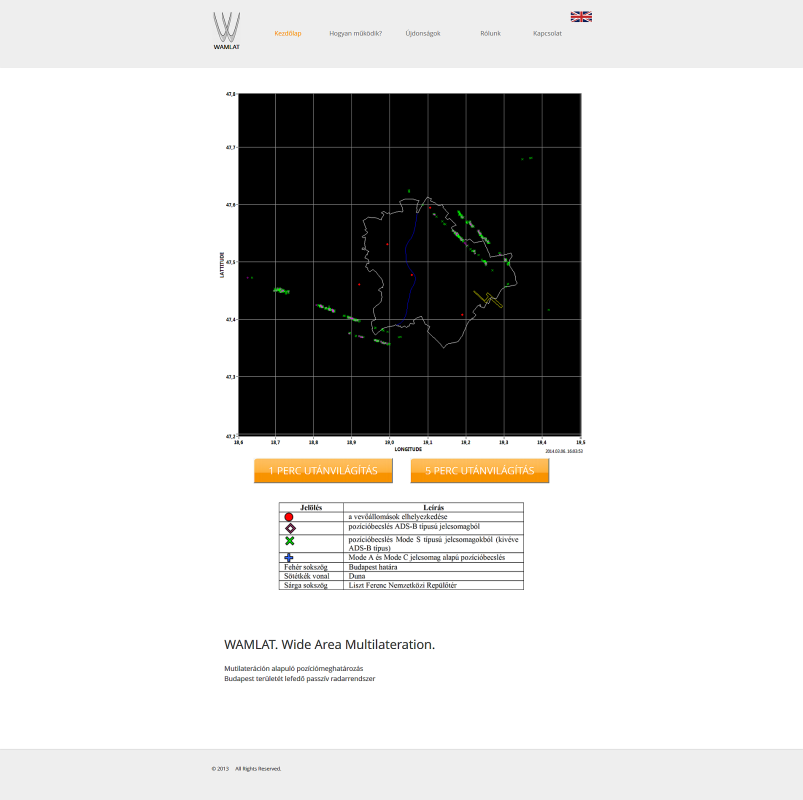The width and height of the screenshot is (803, 800).
Task: Click 'Budapest területét lefedő passzív radarrendszer' text
Action: pyautogui.click(x=300, y=679)
